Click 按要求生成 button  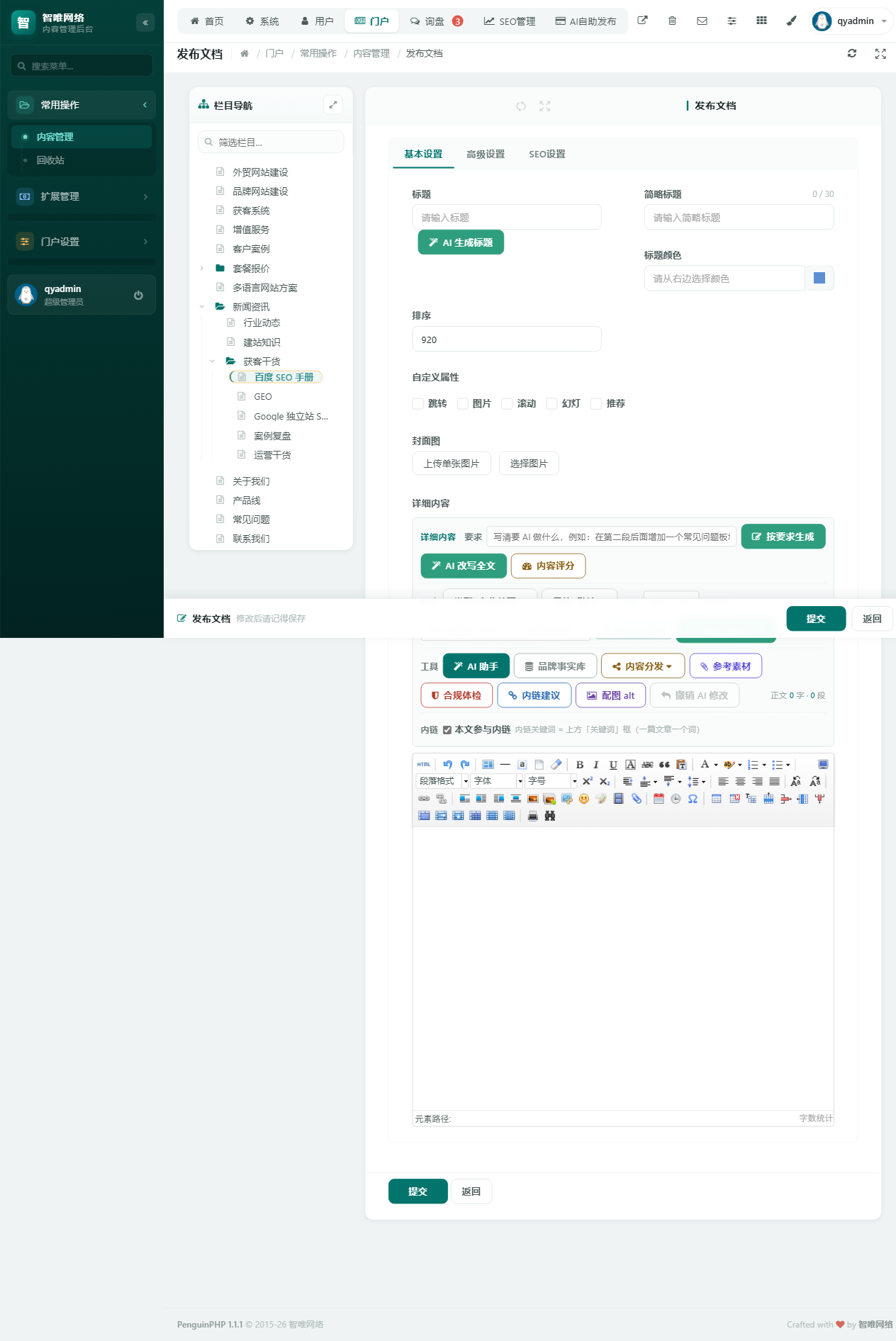point(783,537)
